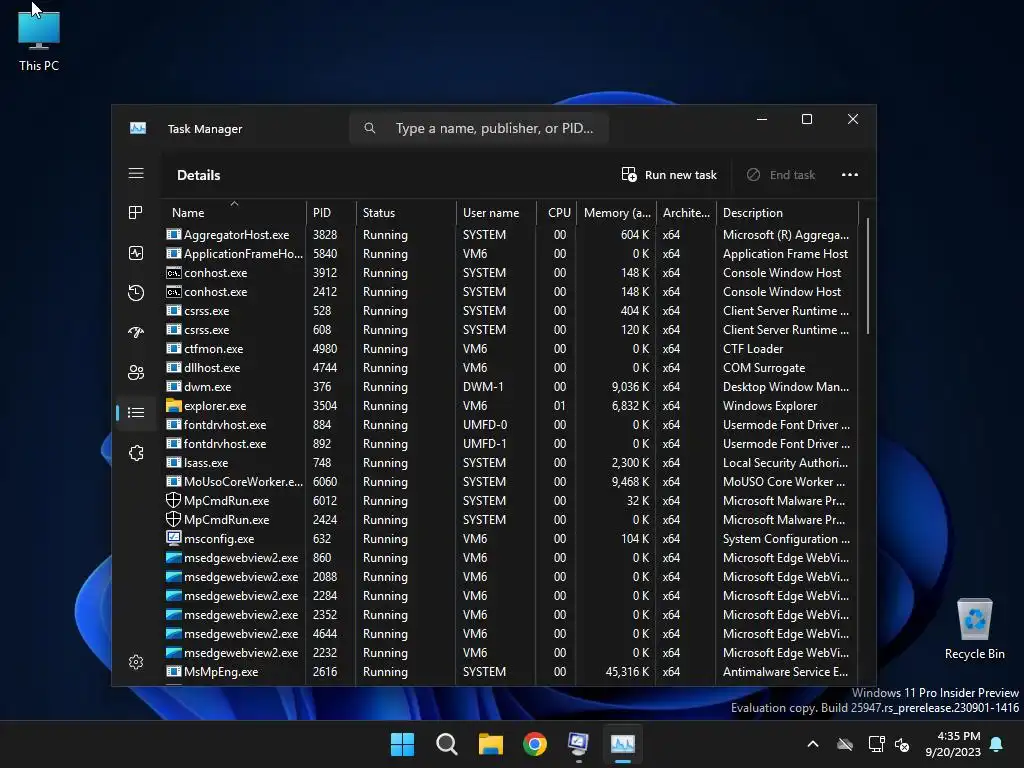Image resolution: width=1024 pixels, height=768 pixels.
Task: Select csrss.exe with PID 528
Action: pos(509,310)
